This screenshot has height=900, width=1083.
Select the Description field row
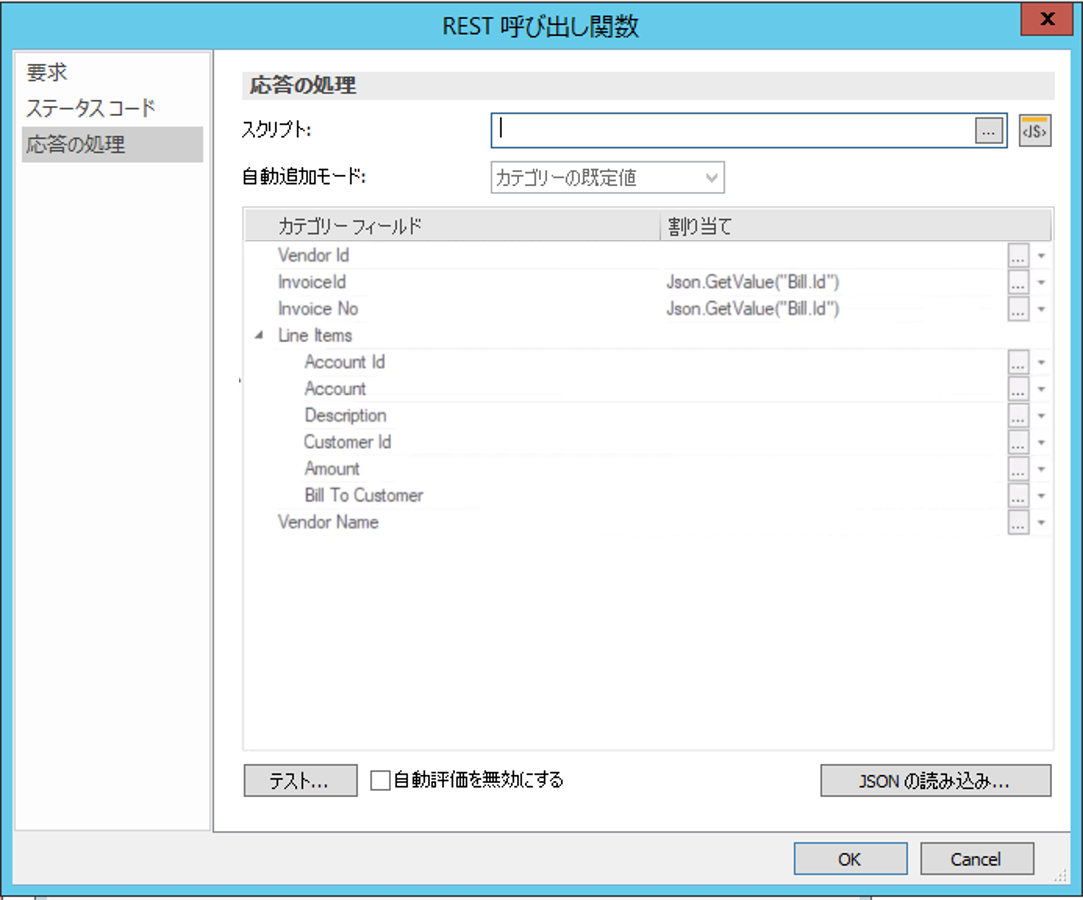pyautogui.click(x=345, y=415)
